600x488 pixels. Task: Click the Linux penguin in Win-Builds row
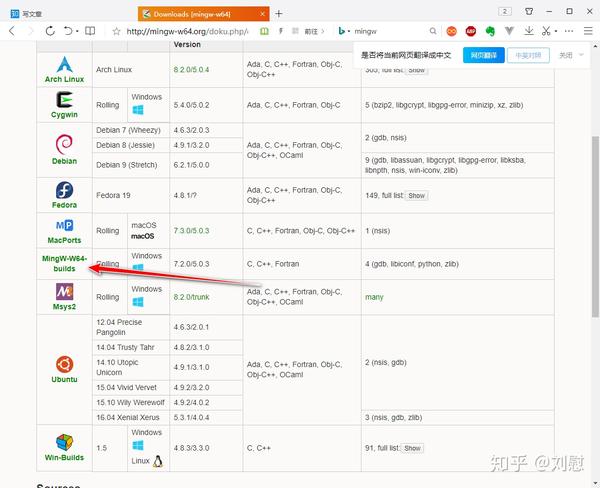[158, 461]
